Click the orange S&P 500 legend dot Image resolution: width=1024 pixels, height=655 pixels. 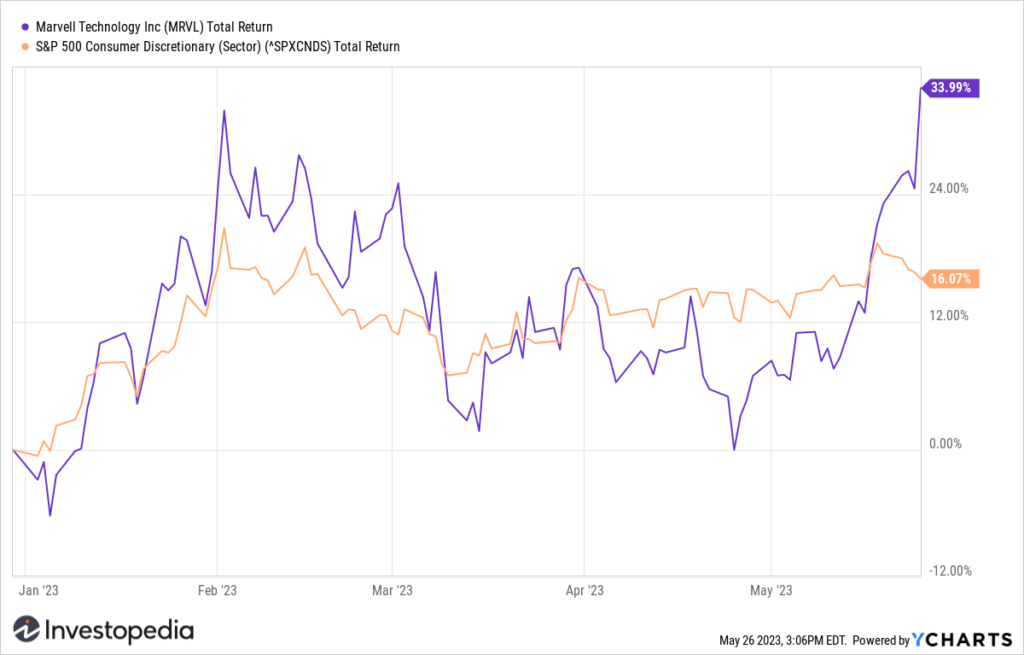[x=25, y=47]
